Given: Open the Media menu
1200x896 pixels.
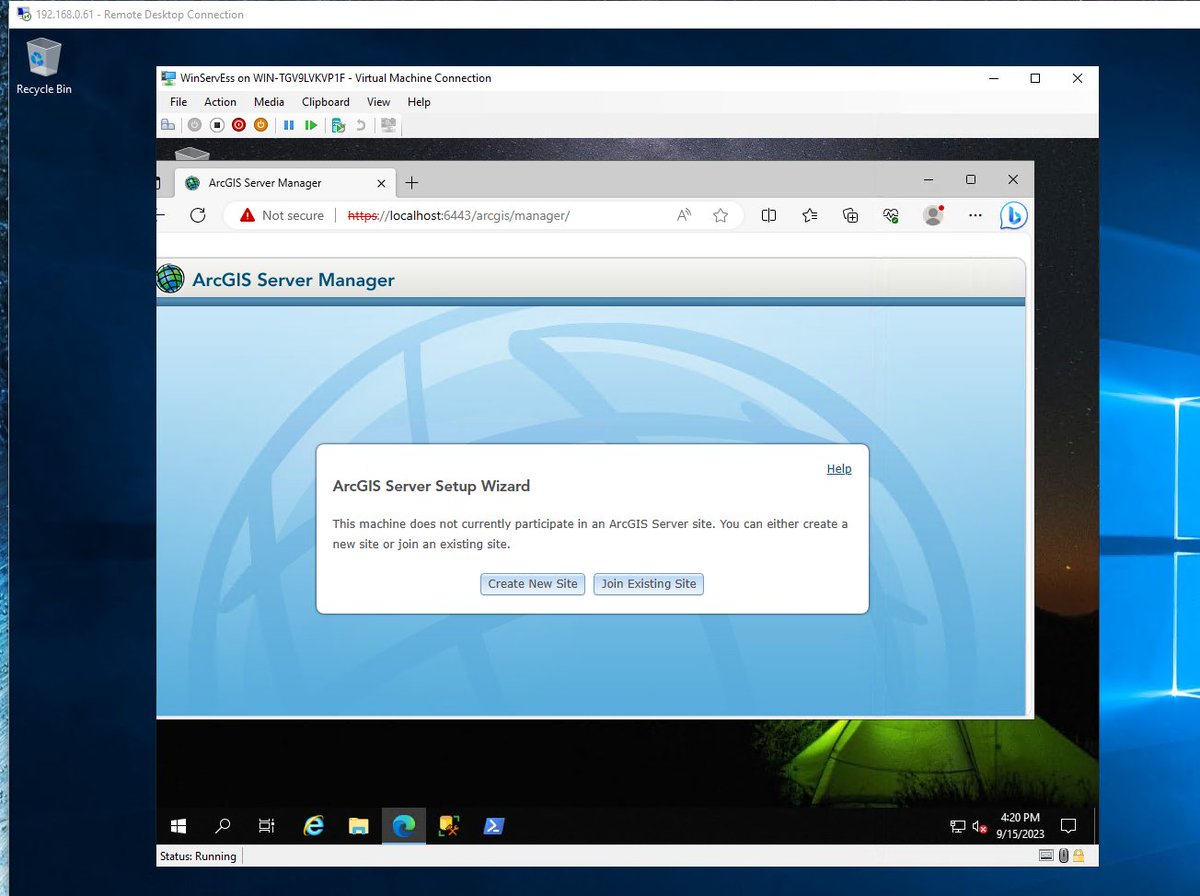Looking at the screenshot, I should 269,102.
